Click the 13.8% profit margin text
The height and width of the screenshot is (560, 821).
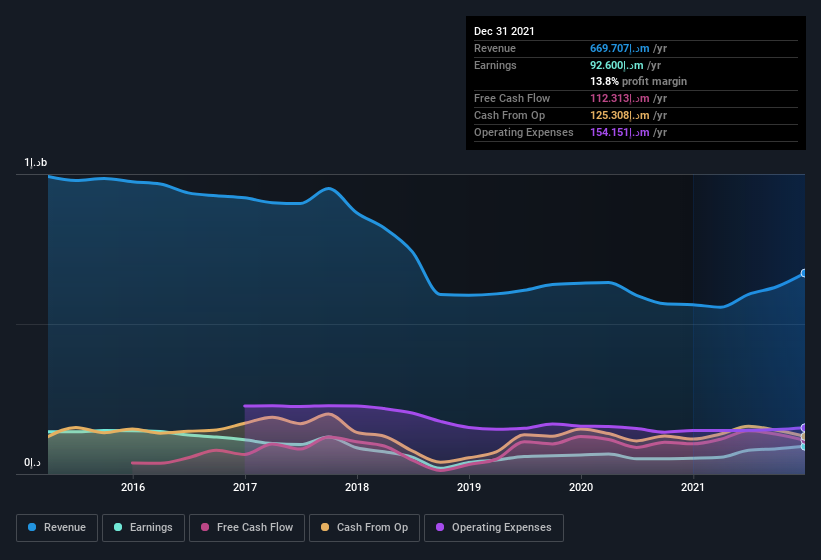tap(638, 81)
